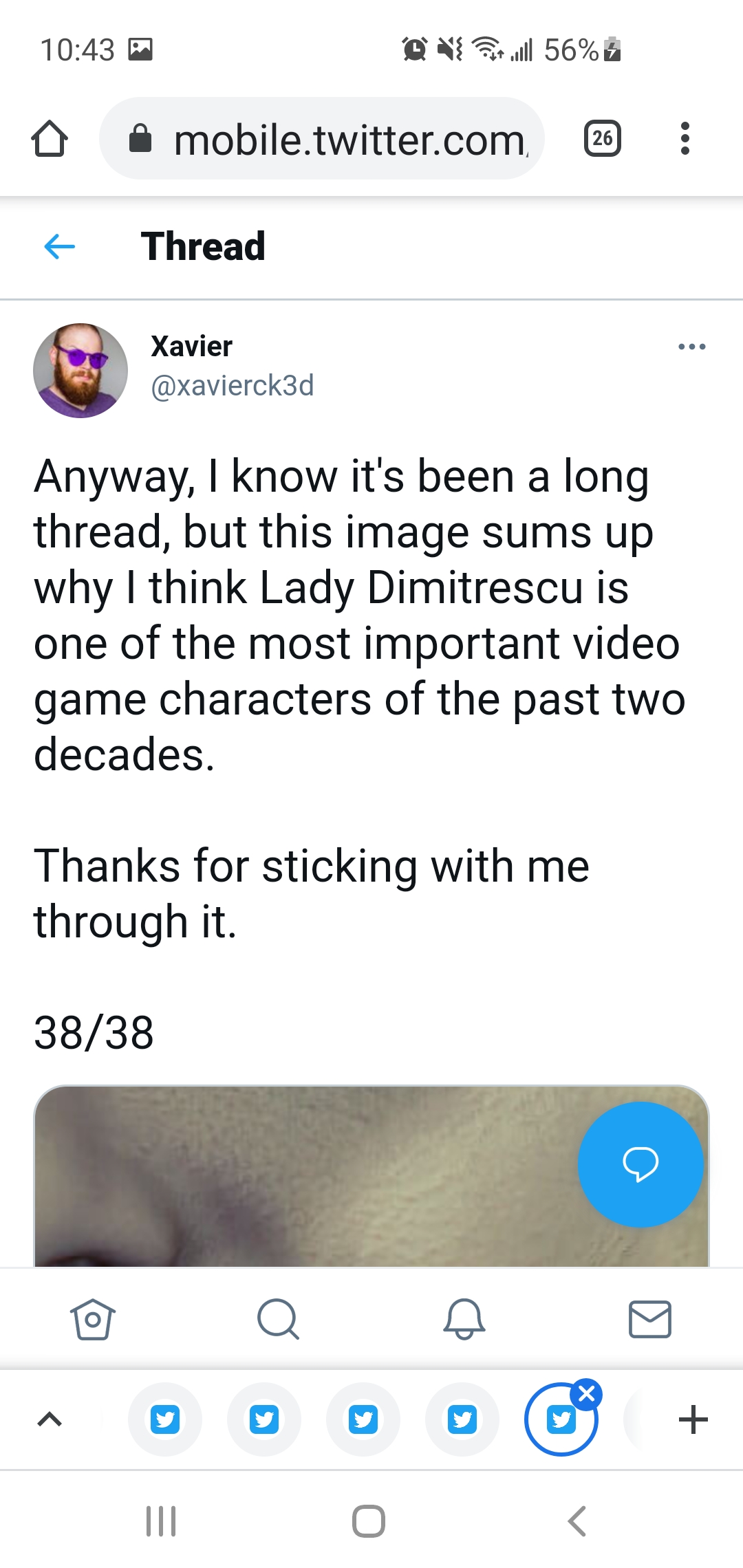The height and width of the screenshot is (1568, 743).
Task: Open the tab switcher showing 26 tabs
Action: pos(603,138)
